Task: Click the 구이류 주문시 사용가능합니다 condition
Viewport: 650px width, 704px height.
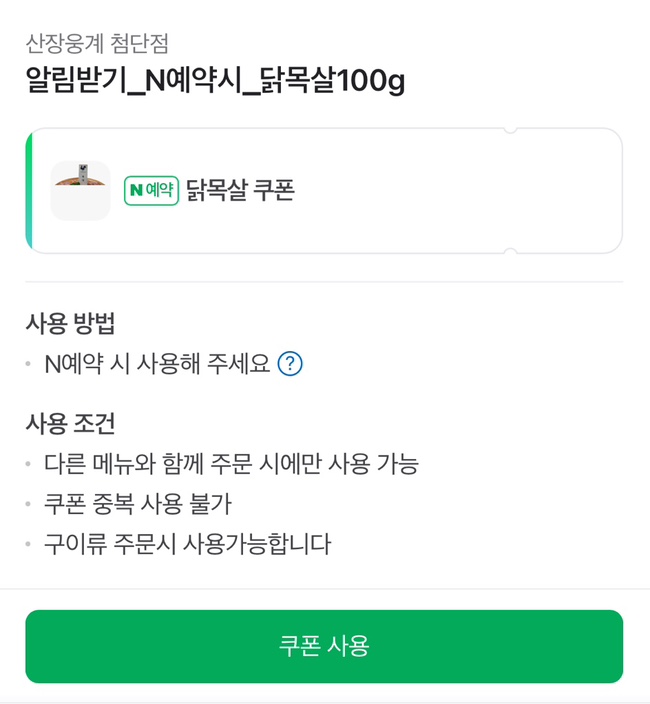Action: [187, 544]
